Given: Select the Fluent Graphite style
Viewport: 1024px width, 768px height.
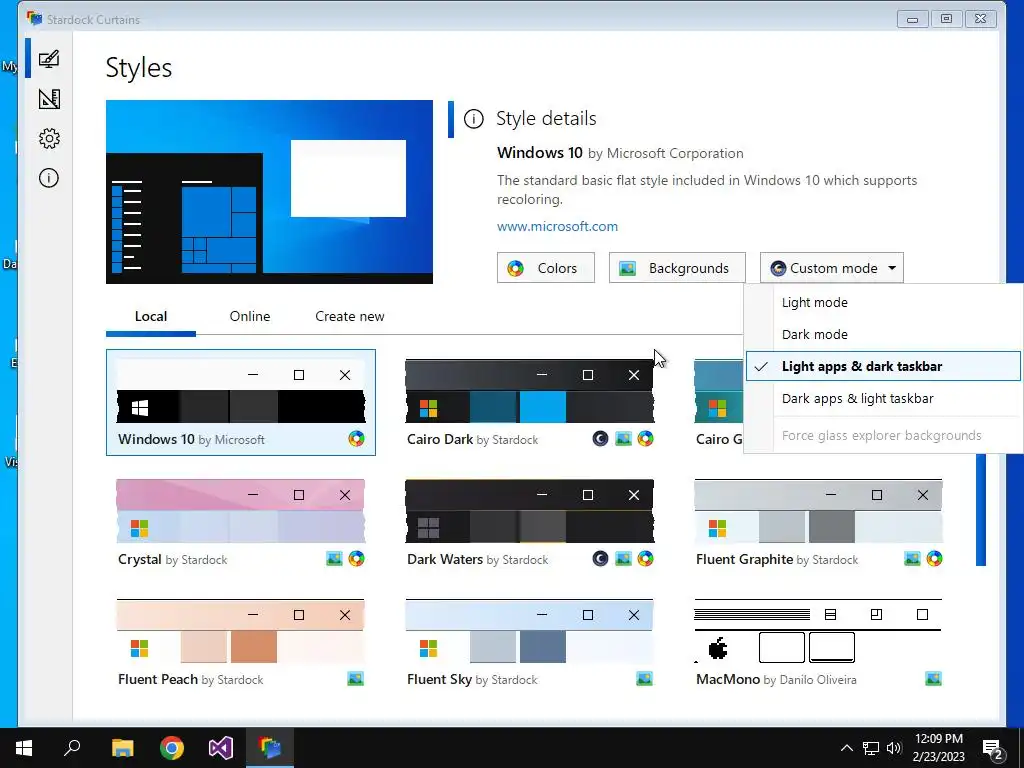Looking at the screenshot, I should (x=818, y=522).
